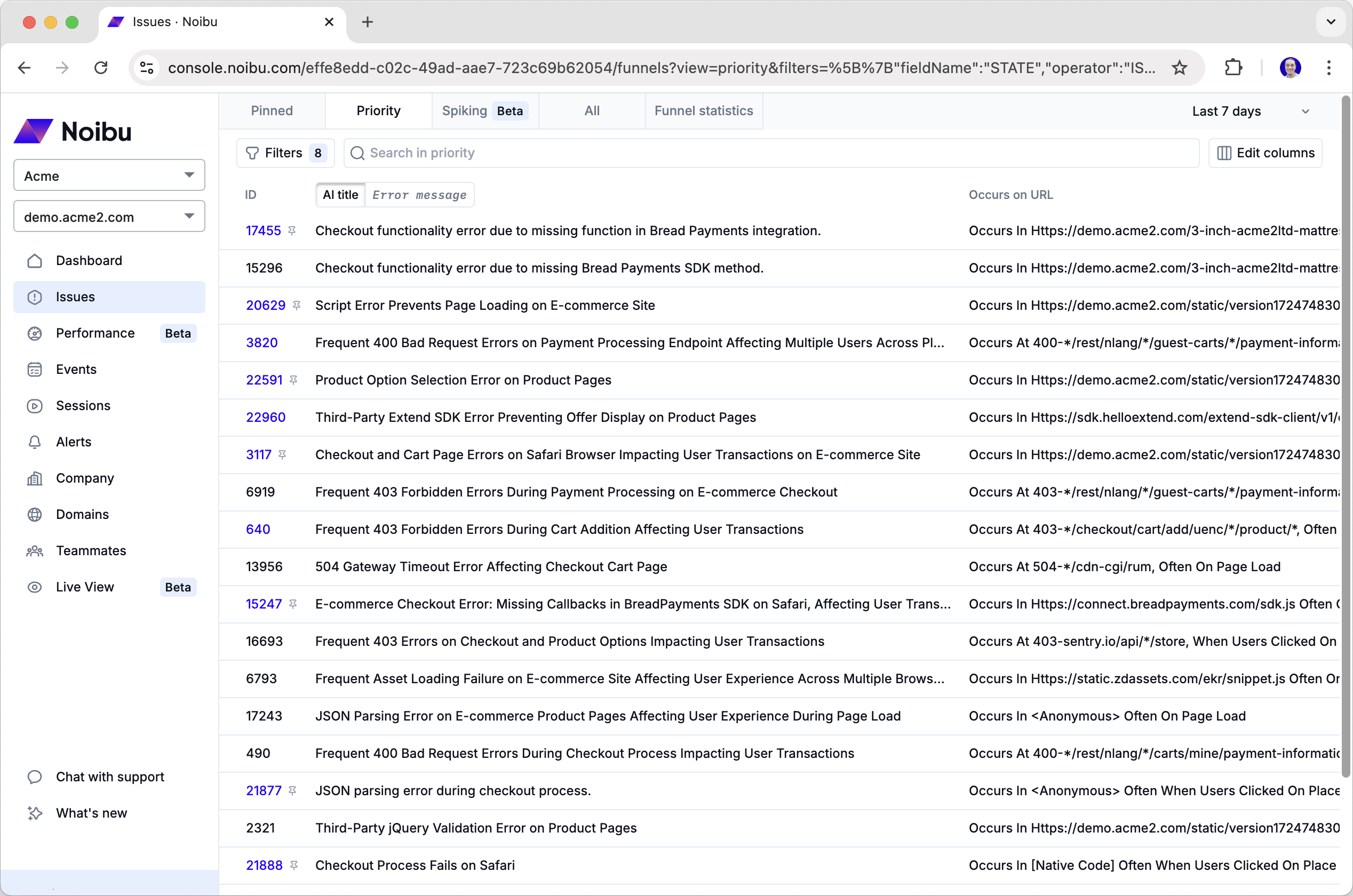This screenshot has width=1353, height=896.
Task: Bookmark the page with the star icon
Action: click(x=1179, y=68)
